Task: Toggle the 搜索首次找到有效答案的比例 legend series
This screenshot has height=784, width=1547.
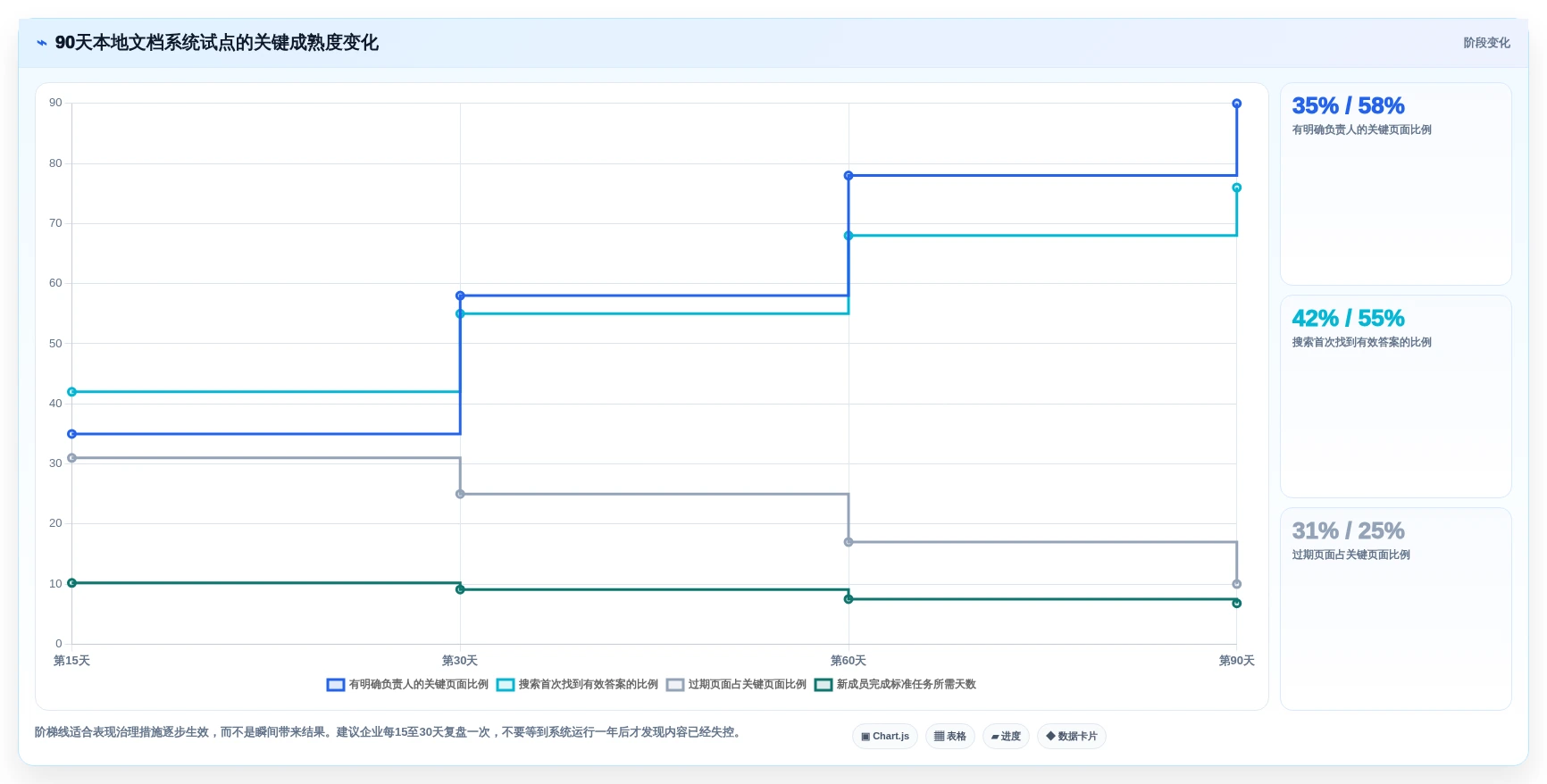Action: tap(577, 685)
